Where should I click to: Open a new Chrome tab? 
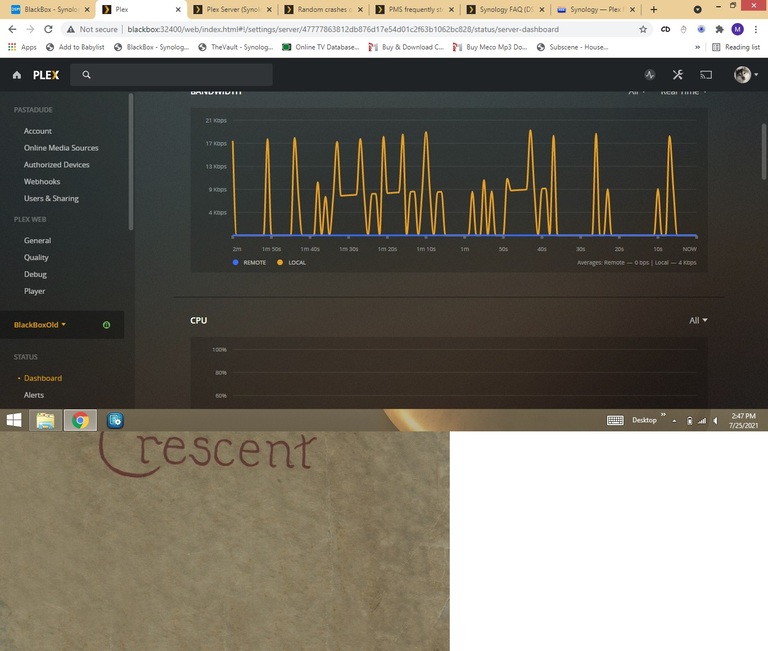[x=653, y=9]
